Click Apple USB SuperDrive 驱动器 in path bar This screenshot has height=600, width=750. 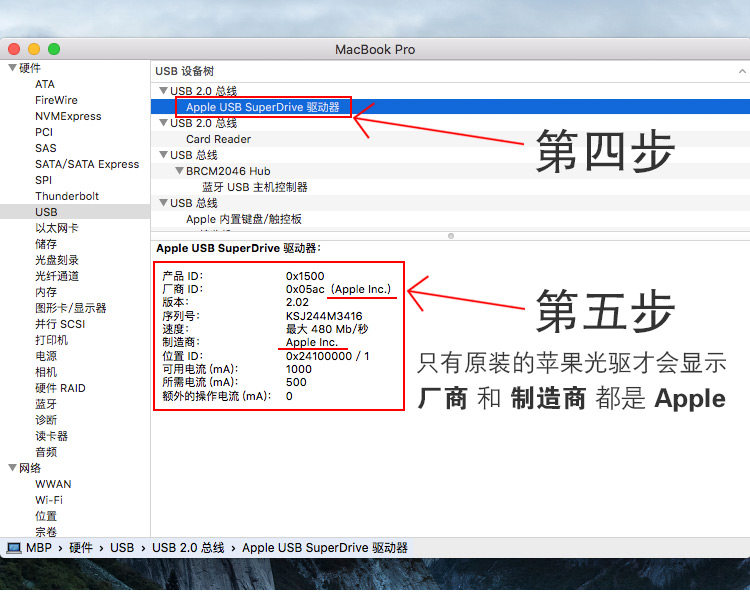coord(325,548)
